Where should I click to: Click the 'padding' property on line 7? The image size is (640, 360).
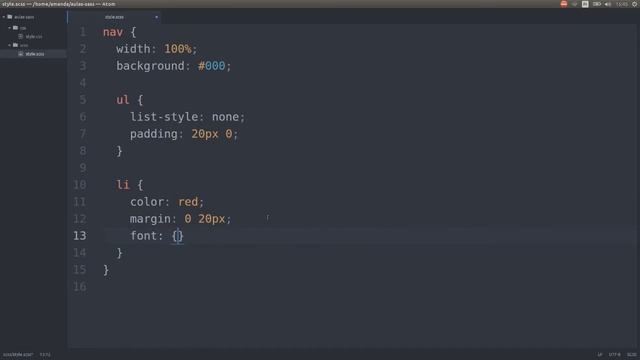(x=154, y=134)
